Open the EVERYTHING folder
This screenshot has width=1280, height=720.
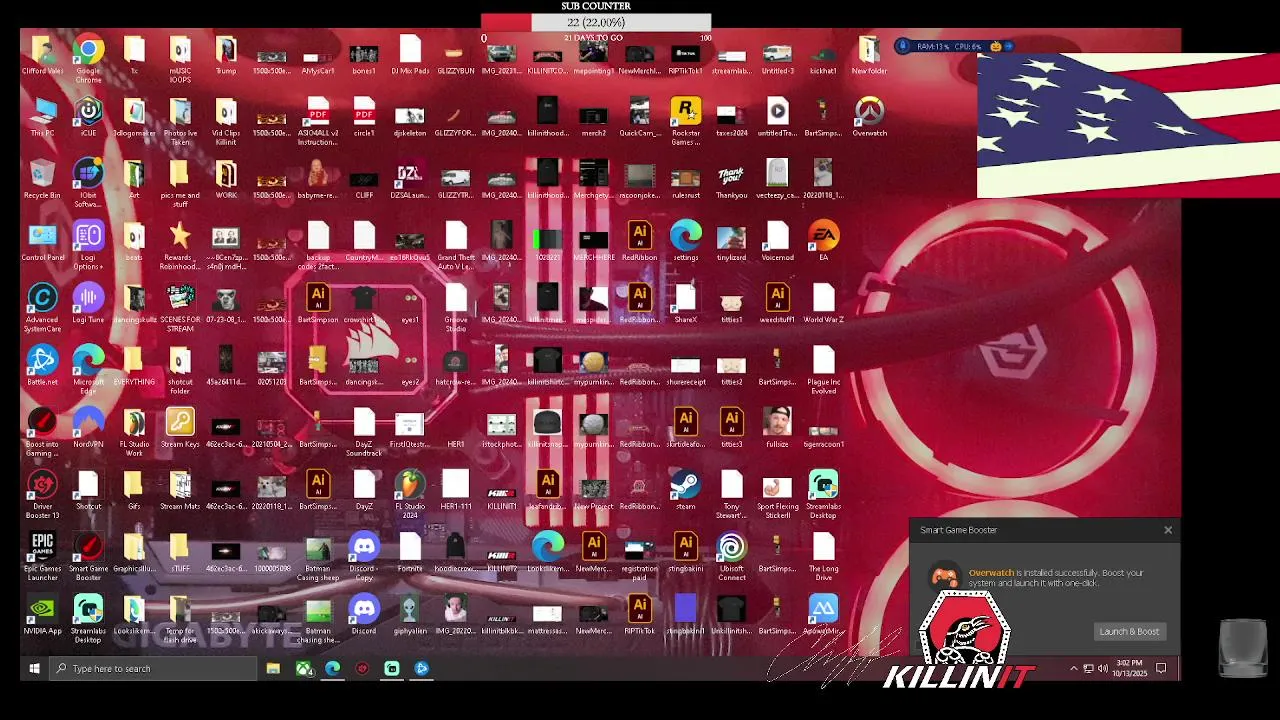[134, 365]
